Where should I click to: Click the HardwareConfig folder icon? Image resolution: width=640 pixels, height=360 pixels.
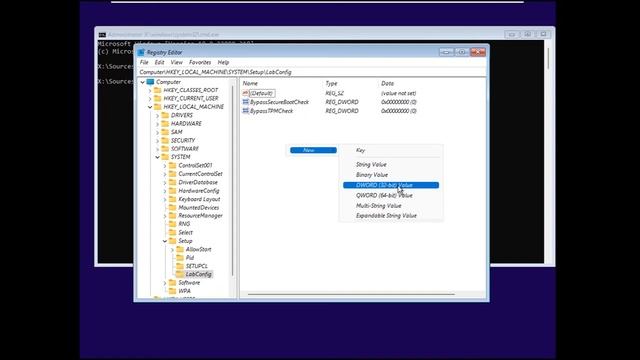pyautogui.click(x=173, y=191)
